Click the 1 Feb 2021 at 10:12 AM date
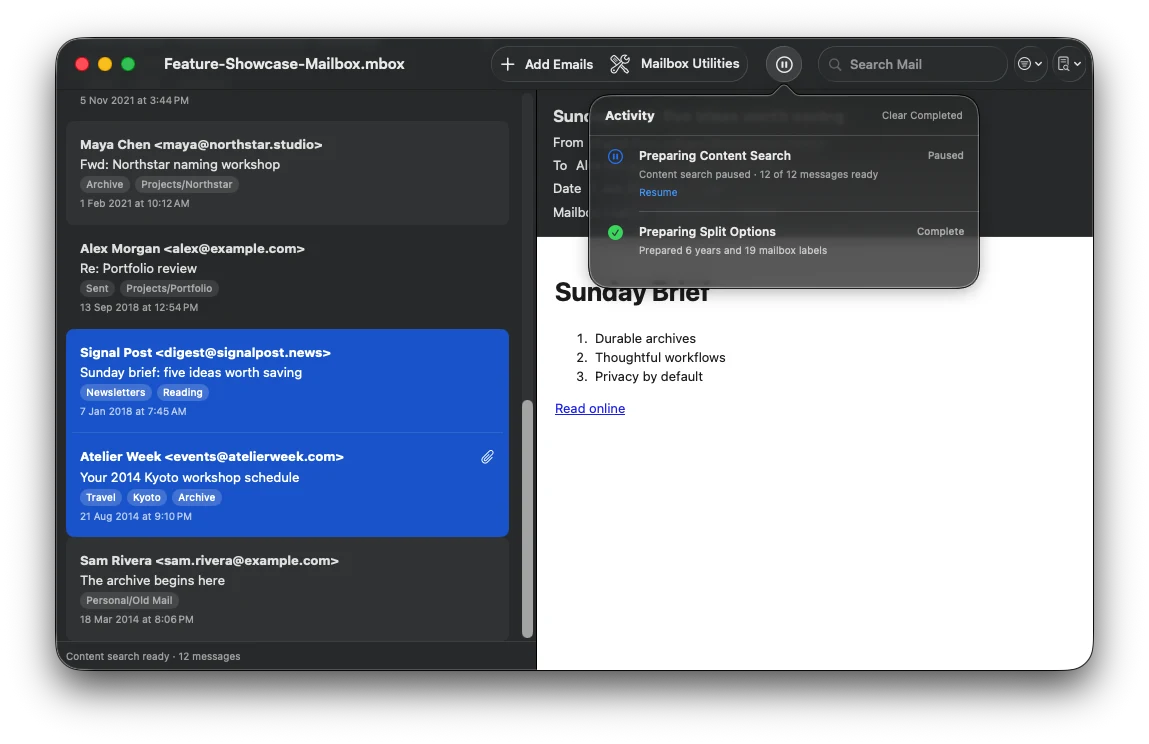The image size is (1149, 744). click(x=135, y=204)
